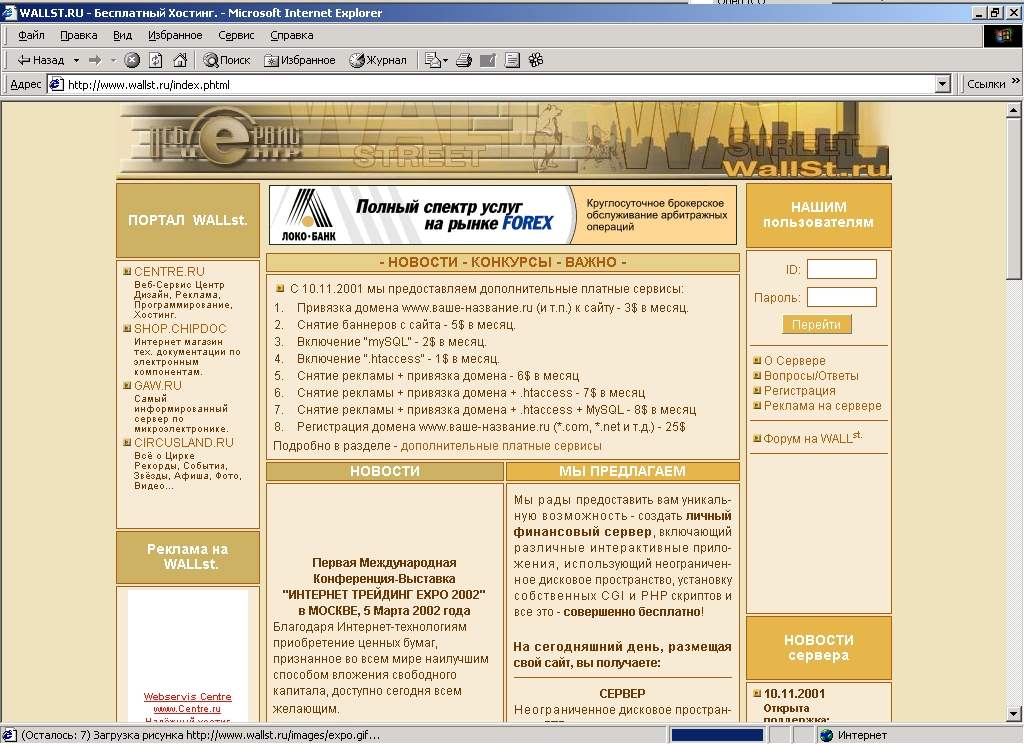Open the Файл menu
Screen dimensions: 1024x744
[x=31, y=35]
